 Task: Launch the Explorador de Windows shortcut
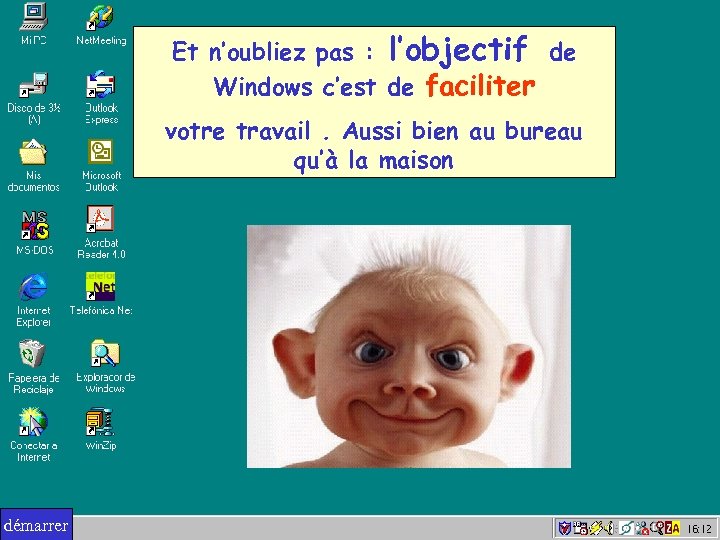[x=105, y=366]
